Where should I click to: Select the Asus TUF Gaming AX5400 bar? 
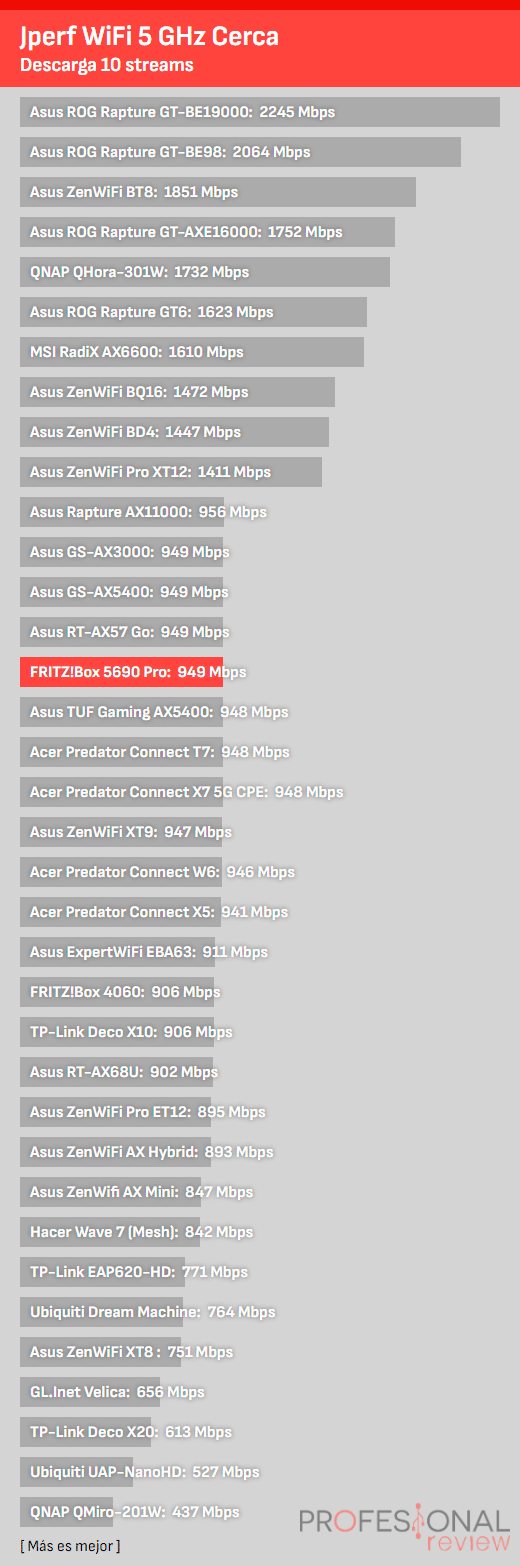pyautogui.click(x=121, y=712)
